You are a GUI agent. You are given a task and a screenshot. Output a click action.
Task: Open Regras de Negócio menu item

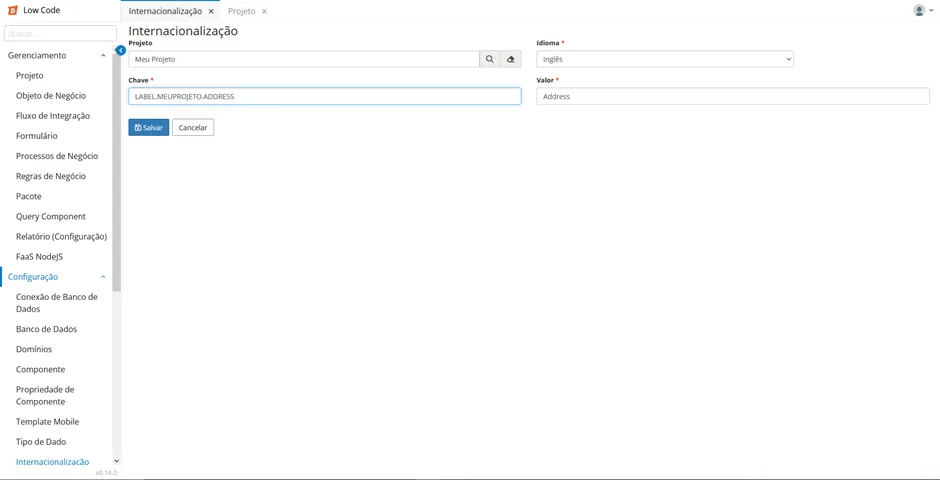[x=51, y=176]
